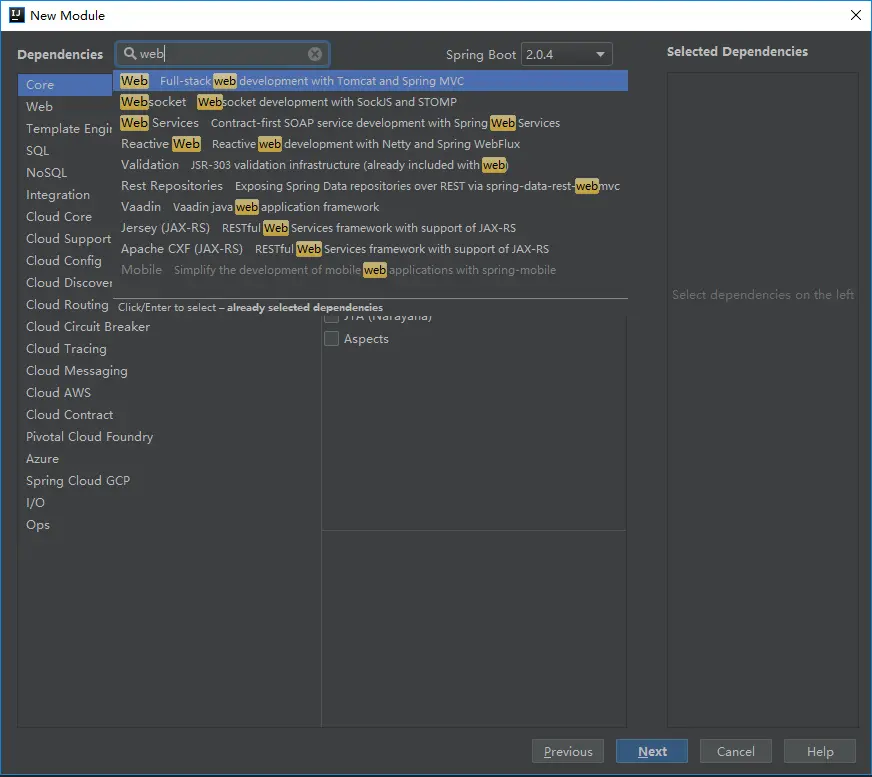Open the Cloud Config category

click(x=65, y=261)
